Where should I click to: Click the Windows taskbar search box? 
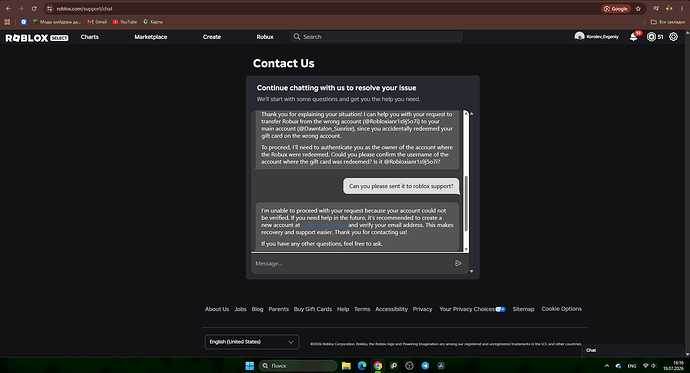coord(298,366)
